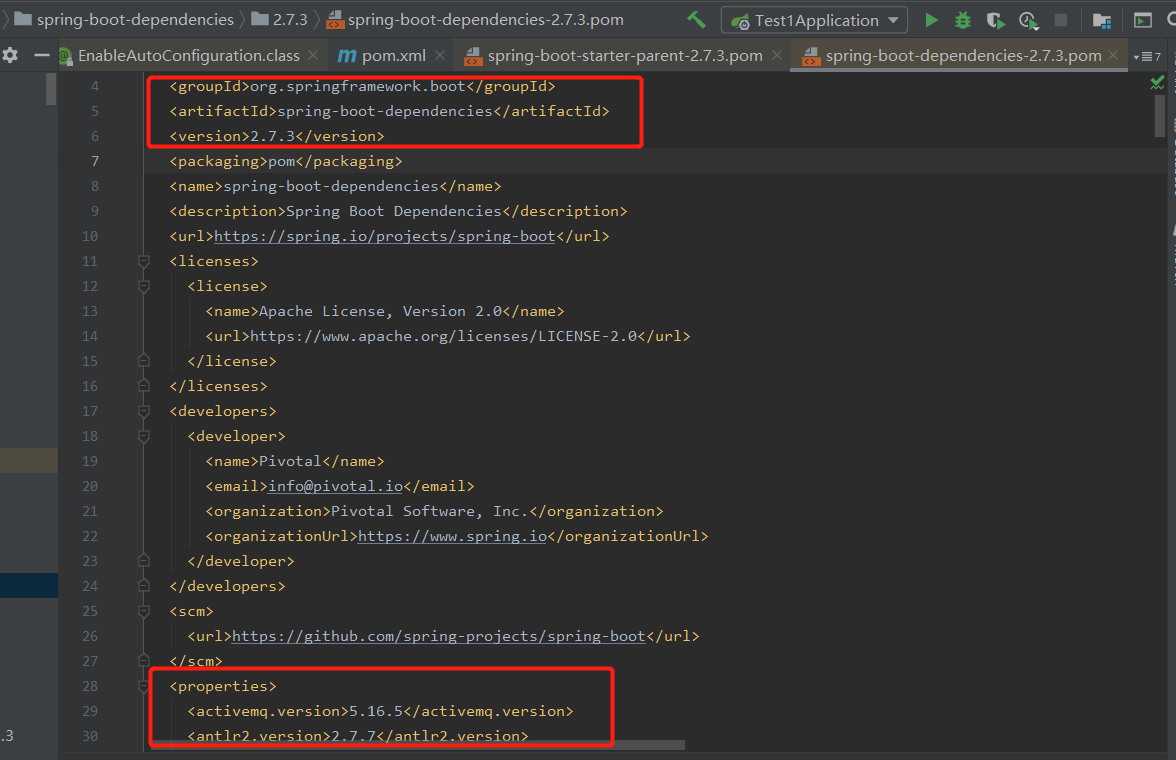This screenshot has height=760, width=1176.
Task: Collapse the licenses tag fold marker
Action: click(144, 261)
